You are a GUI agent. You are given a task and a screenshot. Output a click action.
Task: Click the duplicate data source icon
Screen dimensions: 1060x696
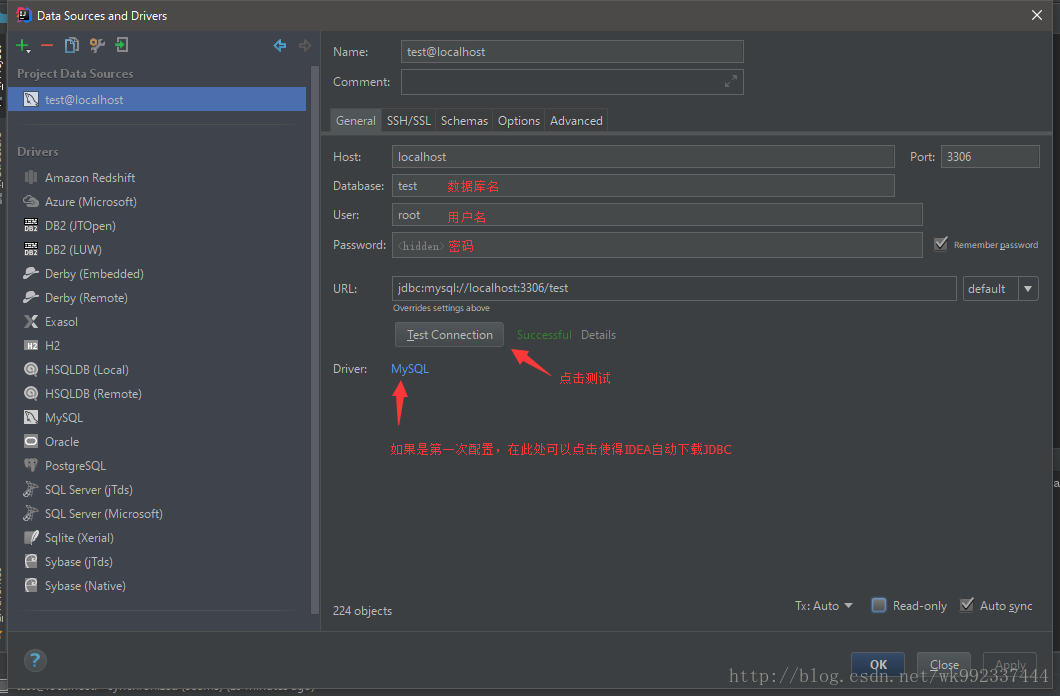(71, 45)
